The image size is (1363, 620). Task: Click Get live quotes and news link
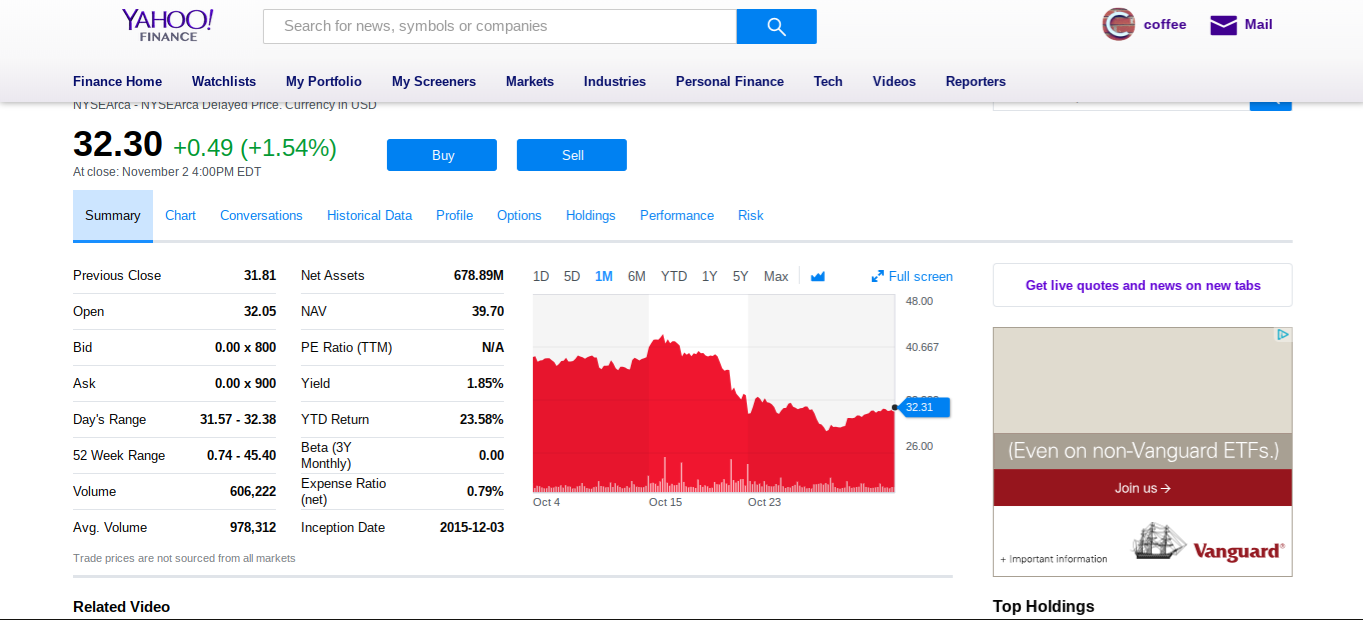[1142, 286]
